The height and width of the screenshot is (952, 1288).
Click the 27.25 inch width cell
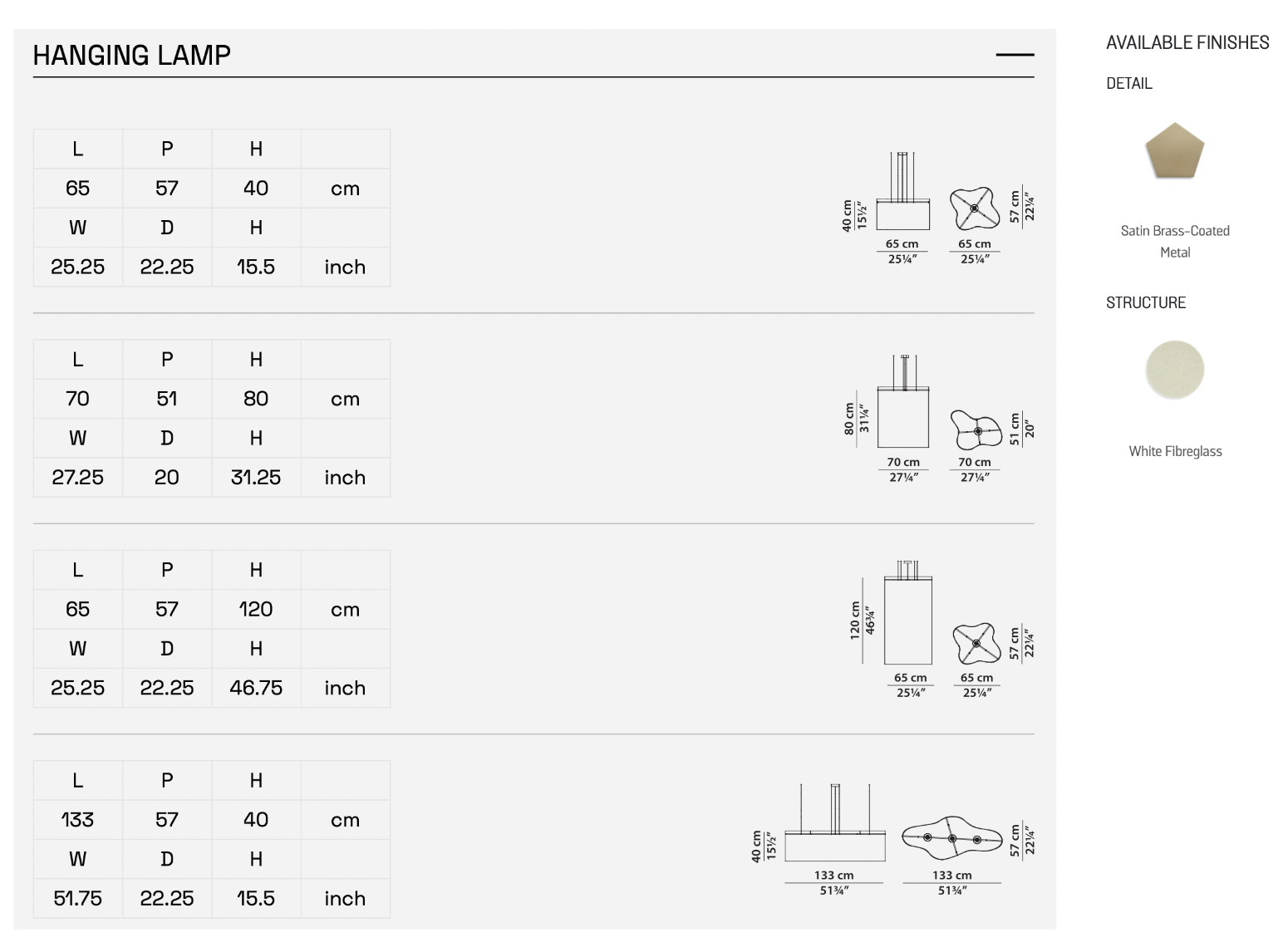(x=77, y=478)
